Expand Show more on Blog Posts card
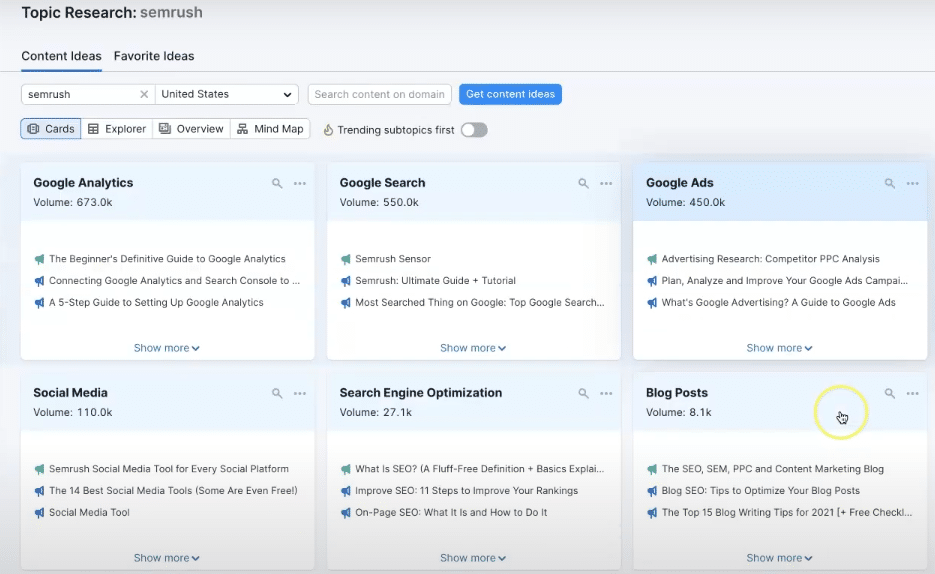This screenshot has height=574, width=935. pyautogui.click(x=779, y=558)
